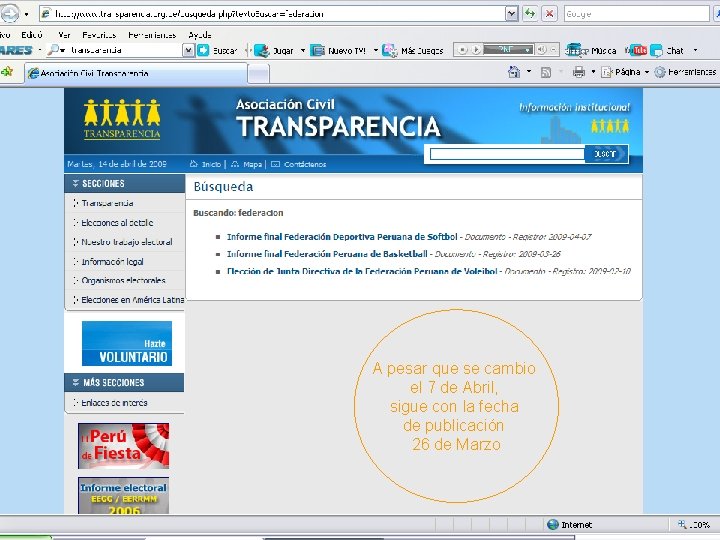The image size is (720, 540).
Task: Open the Información legal section
Action: (x=112, y=262)
